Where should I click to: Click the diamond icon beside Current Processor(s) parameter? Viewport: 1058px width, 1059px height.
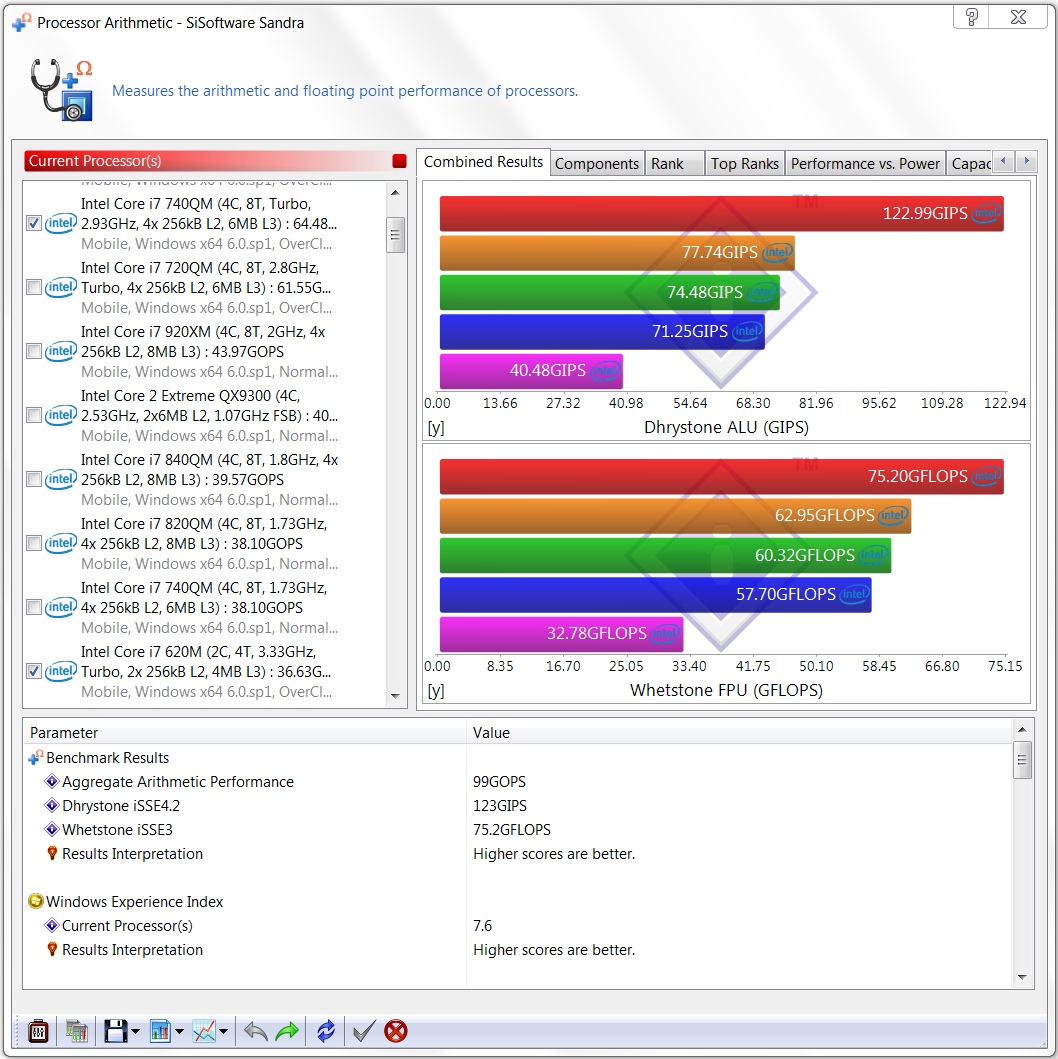pos(51,925)
